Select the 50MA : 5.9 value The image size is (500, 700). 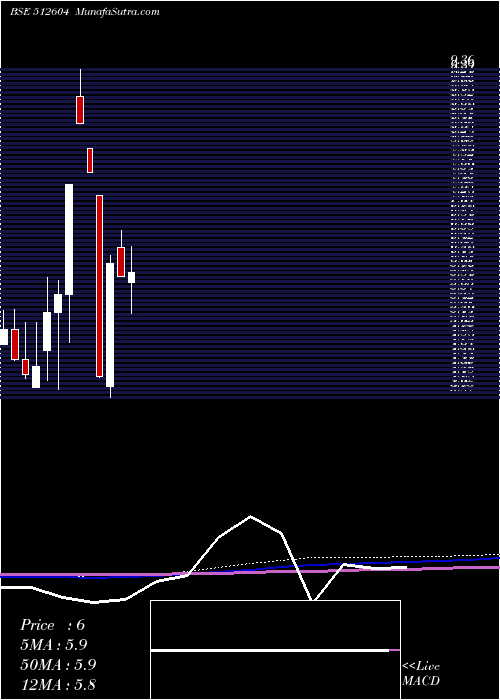pyautogui.click(x=58, y=665)
